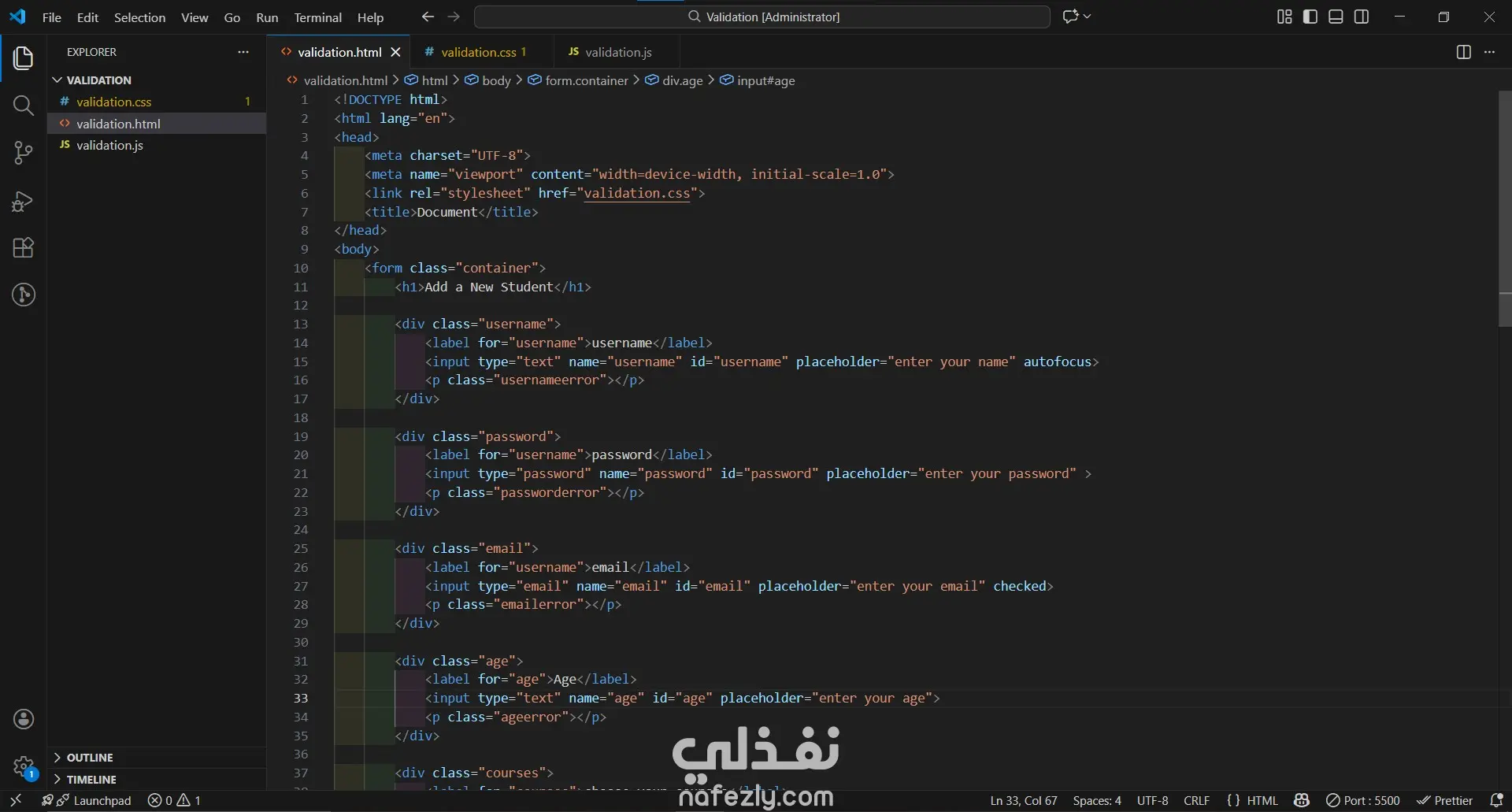Select validation.html in the Explorer
Screen dimensions: 1512x812
point(157,124)
